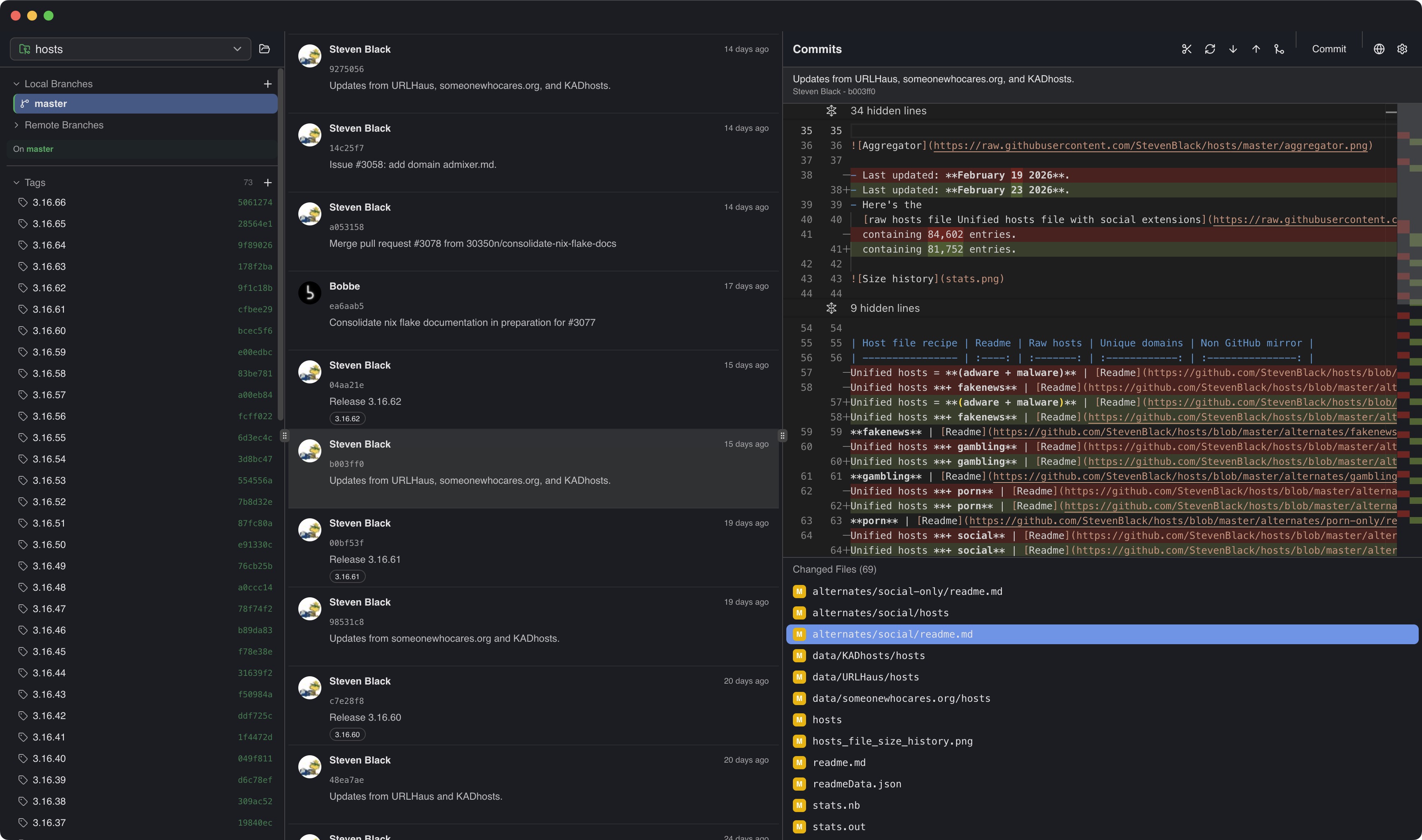
Task: Stash changes using the scissors icon
Action: point(1187,49)
